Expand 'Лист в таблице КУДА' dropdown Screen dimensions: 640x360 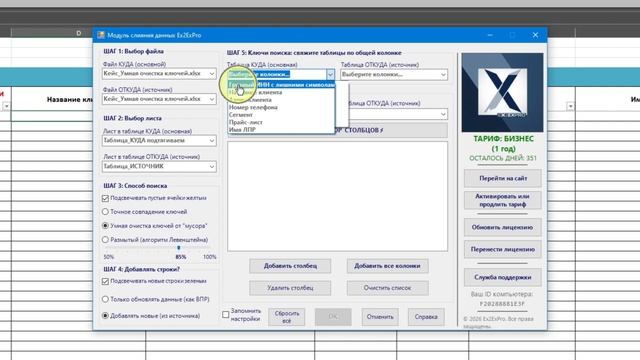click(159, 140)
